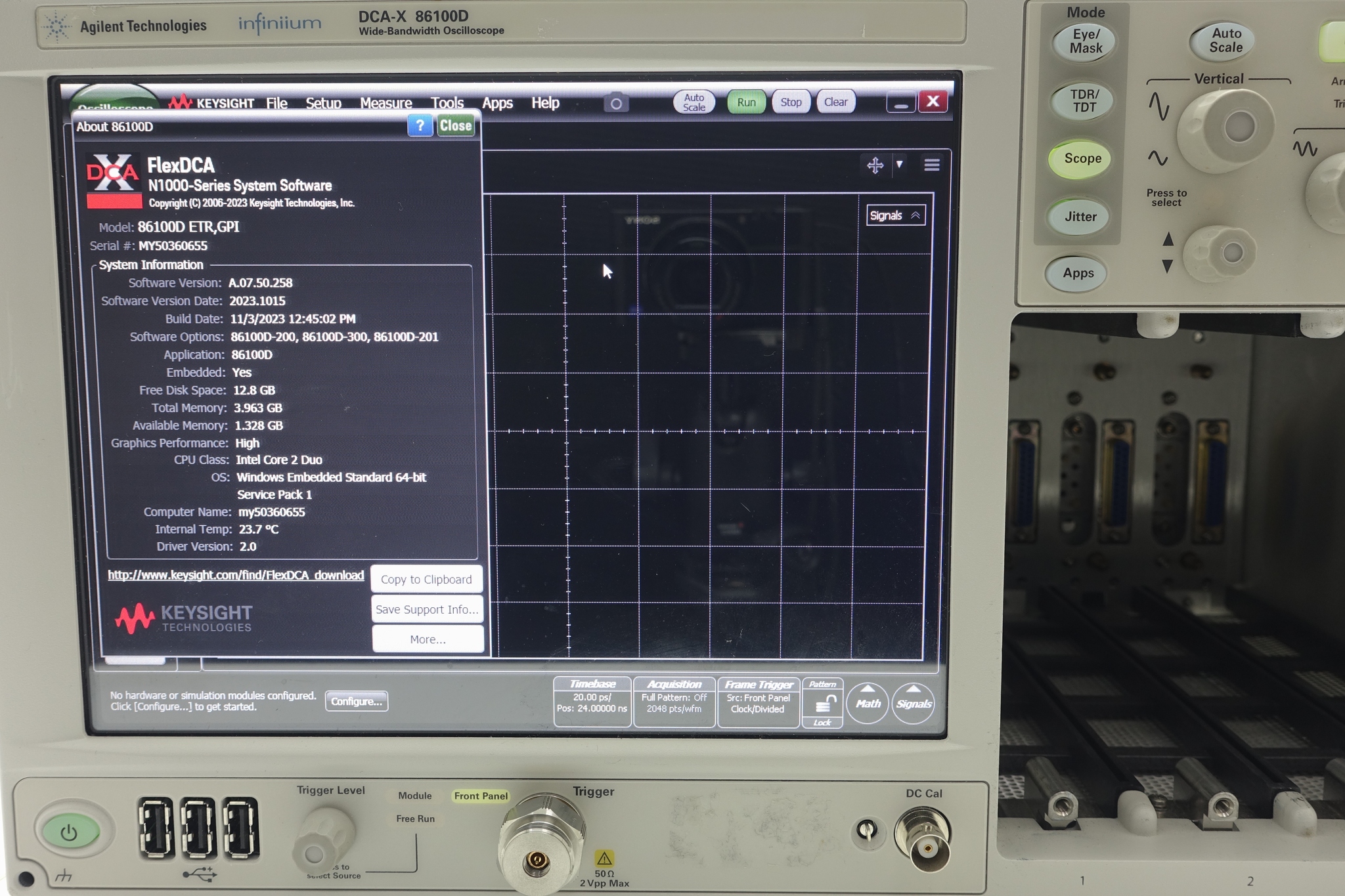
Task: Open the hamburger menu icon
Action: 931,165
